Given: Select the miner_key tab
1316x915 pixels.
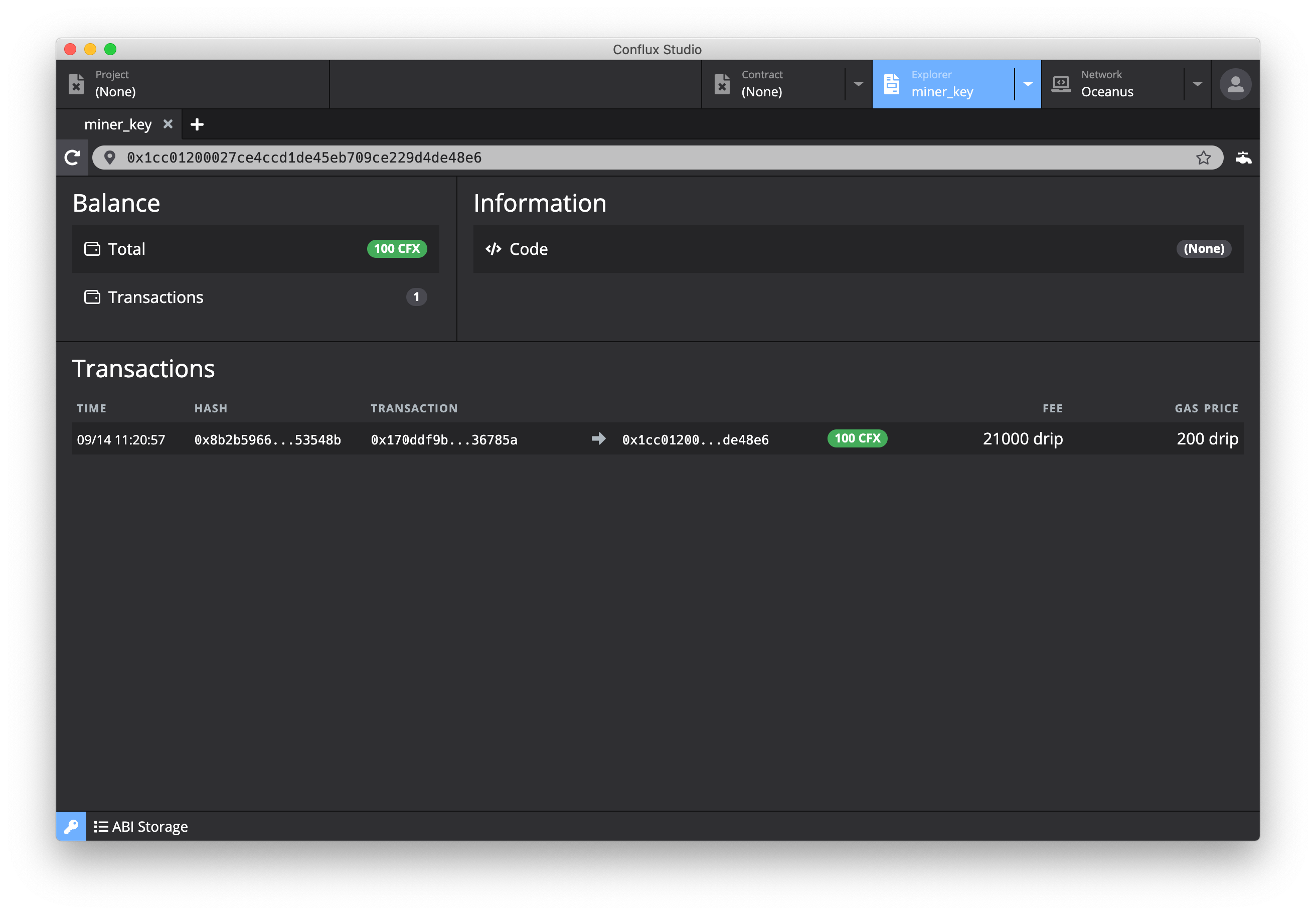Looking at the screenshot, I should click(117, 124).
